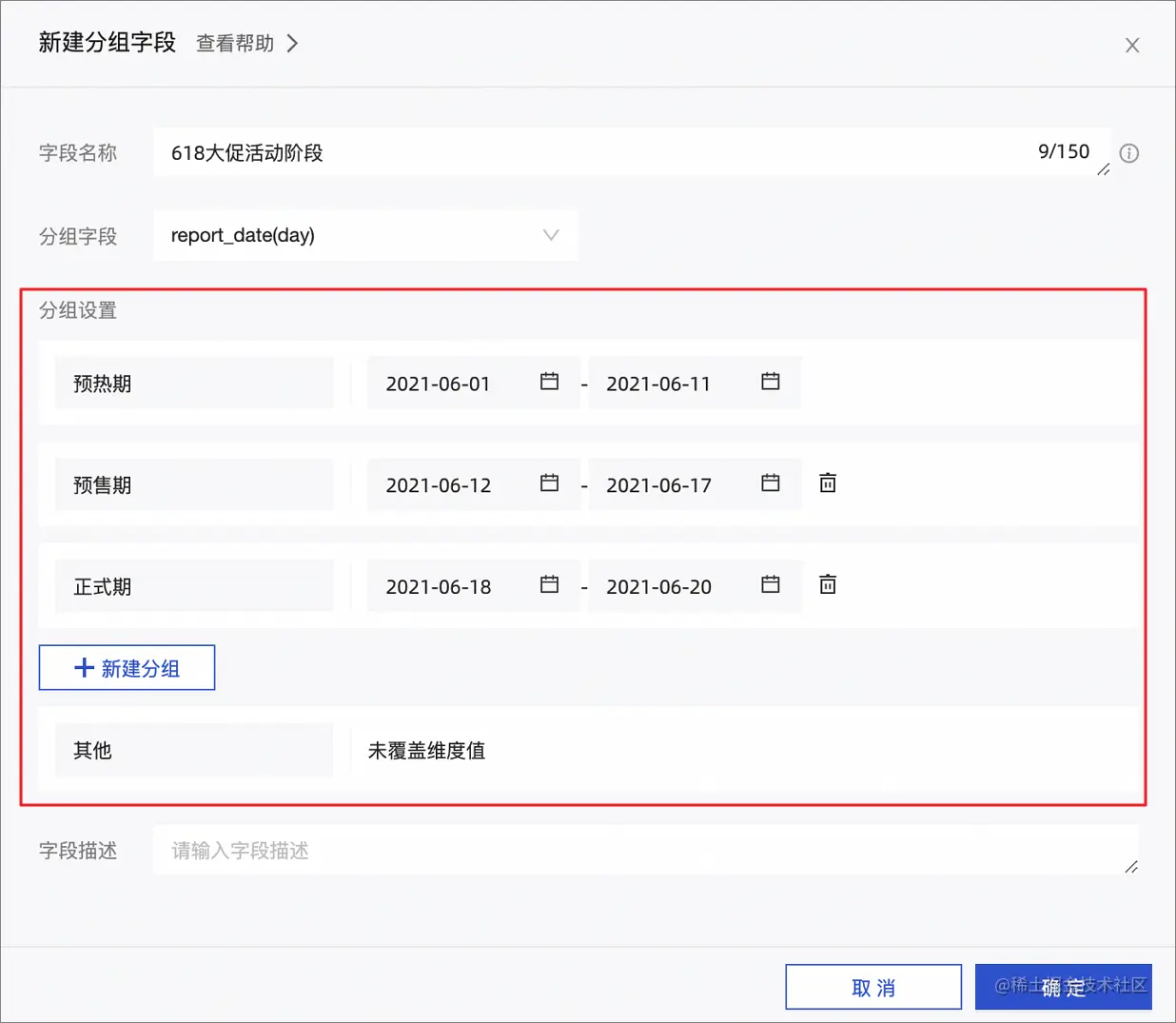Open the 查看帮助 help link

[x=246, y=44]
